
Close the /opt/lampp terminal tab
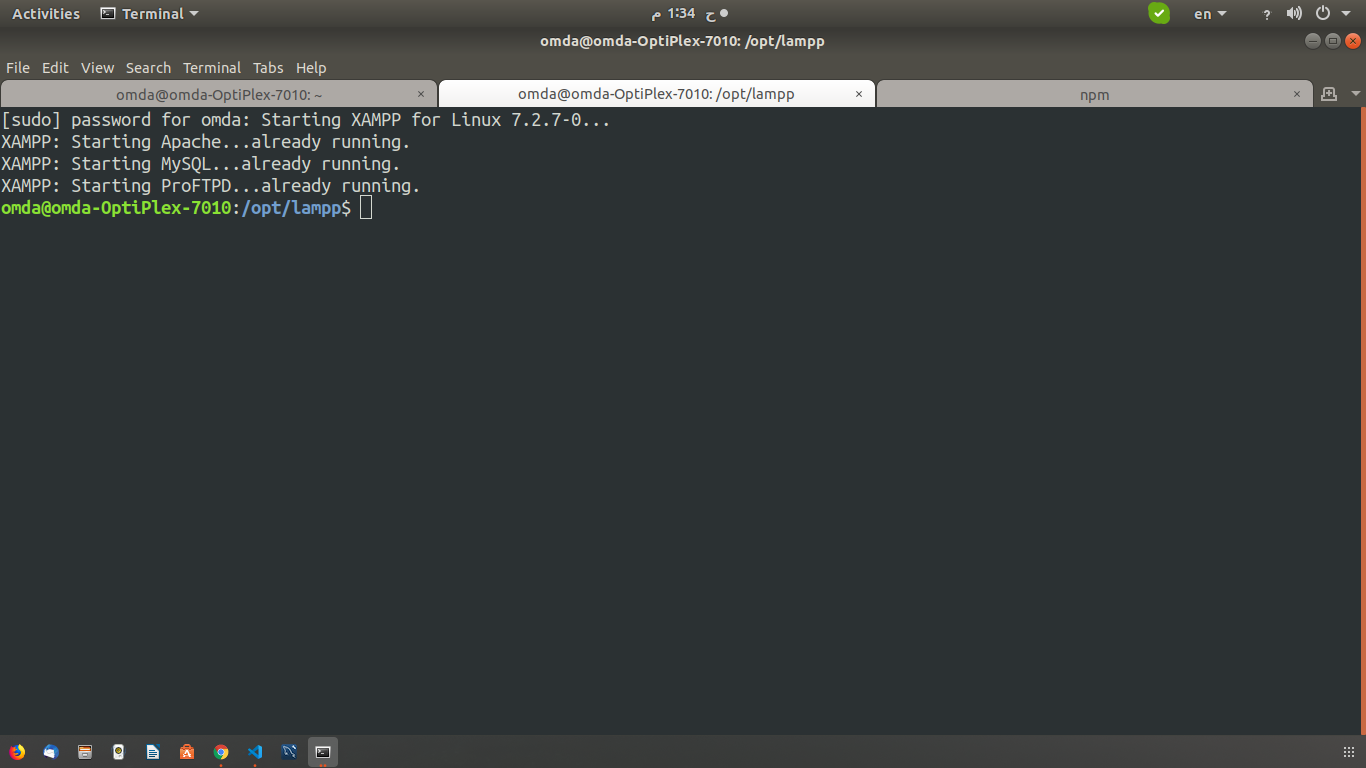coord(859,94)
